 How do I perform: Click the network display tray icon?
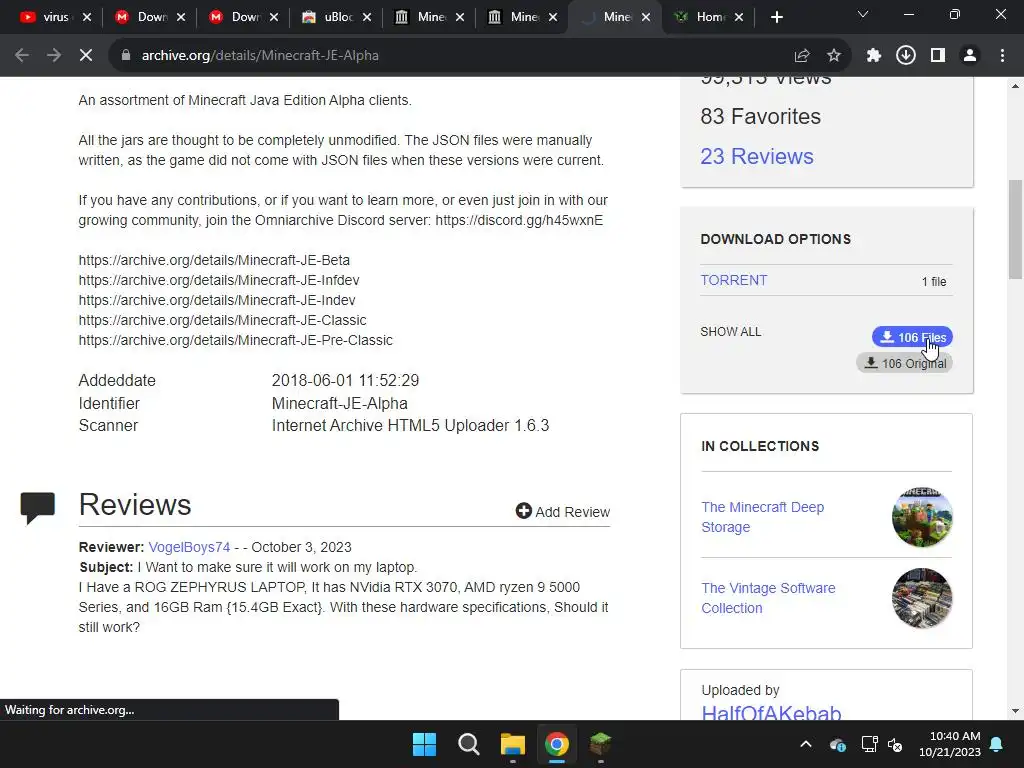869,744
